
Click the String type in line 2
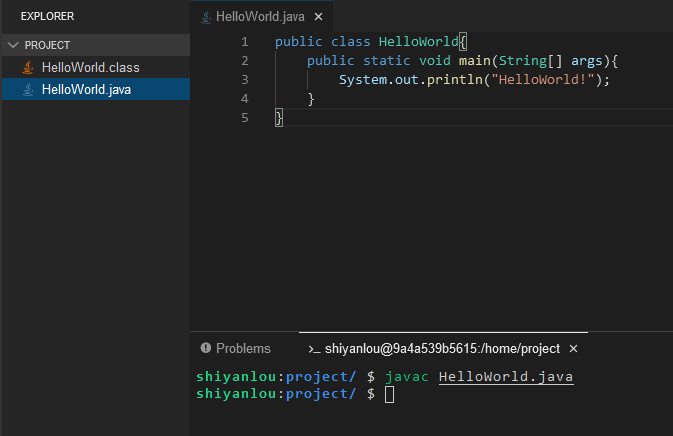click(x=522, y=61)
